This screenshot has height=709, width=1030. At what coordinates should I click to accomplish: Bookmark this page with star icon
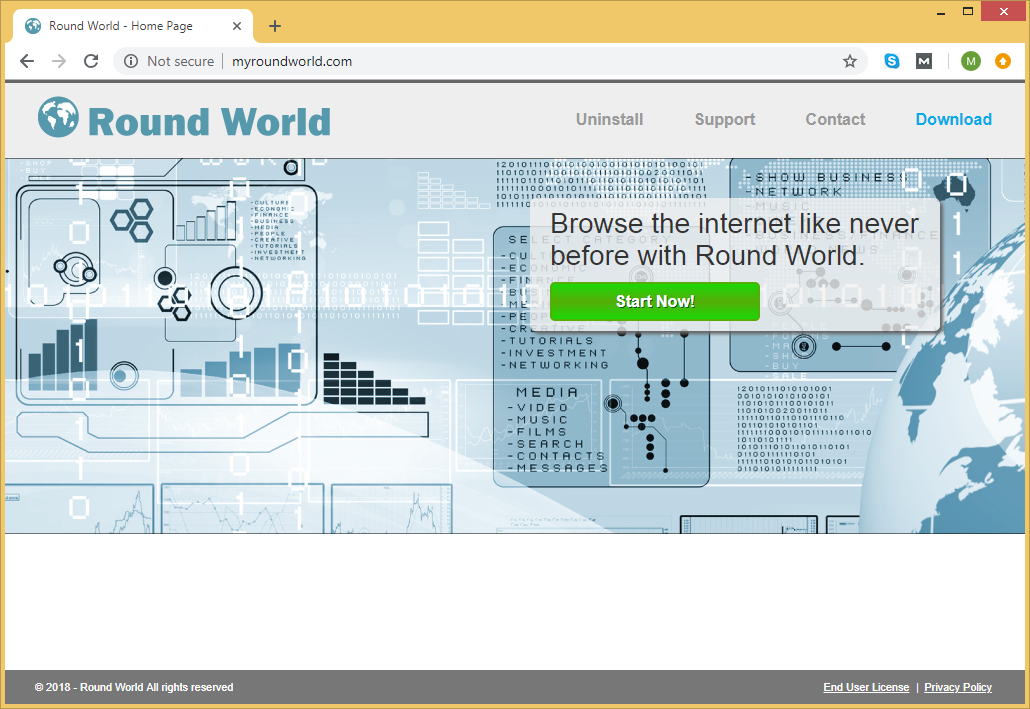(x=850, y=61)
